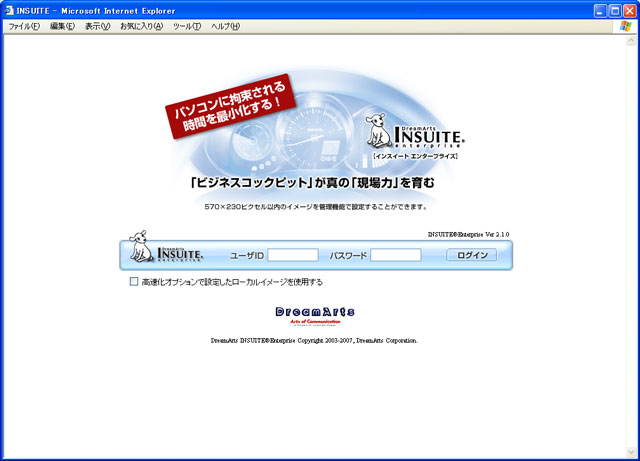Click the 570×230ピクセル image notice text
The width and height of the screenshot is (640, 461).
point(316,207)
